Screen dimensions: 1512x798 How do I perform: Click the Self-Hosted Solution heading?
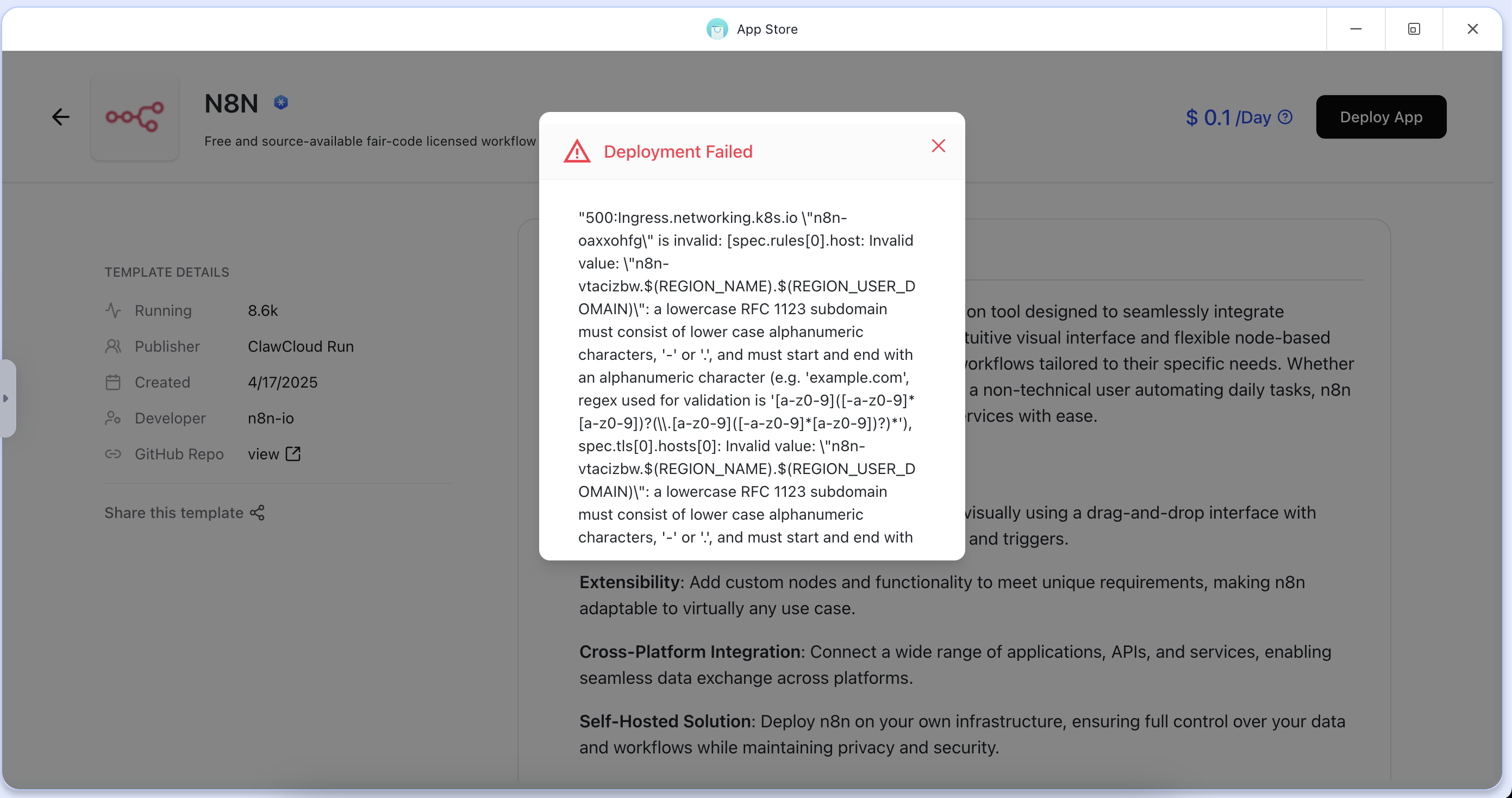pyautogui.click(x=665, y=721)
